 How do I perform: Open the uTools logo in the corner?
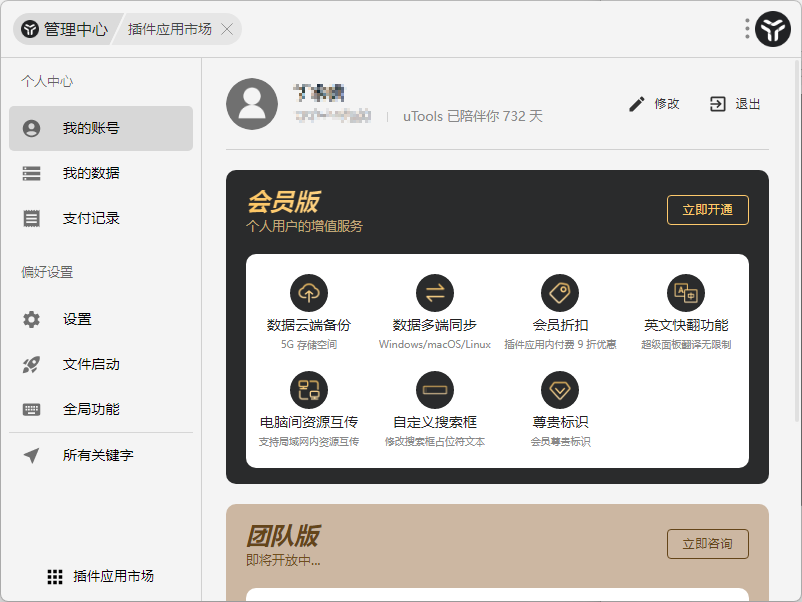(771, 29)
